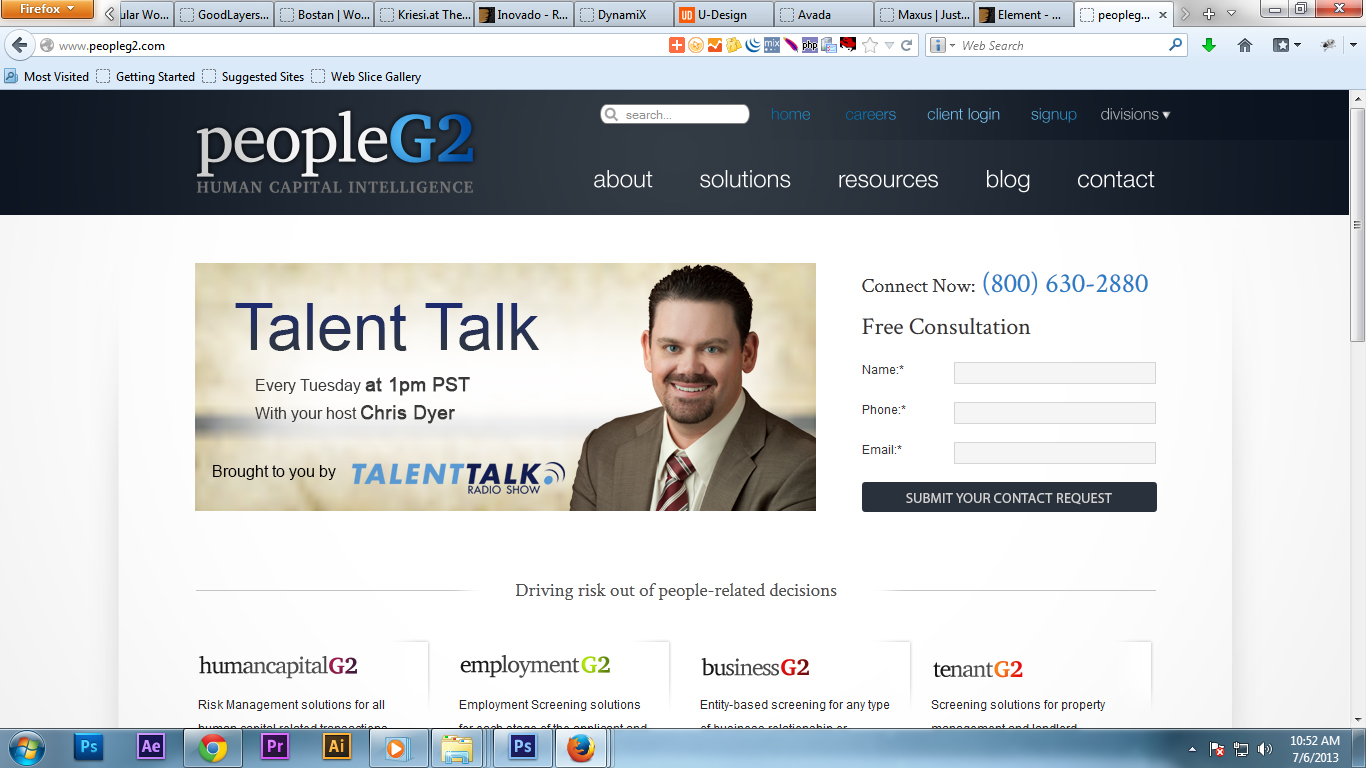The image size is (1366, 768).
Task: Open Adobe Premiere Pro from the taskbar
Action: [274, 747]
